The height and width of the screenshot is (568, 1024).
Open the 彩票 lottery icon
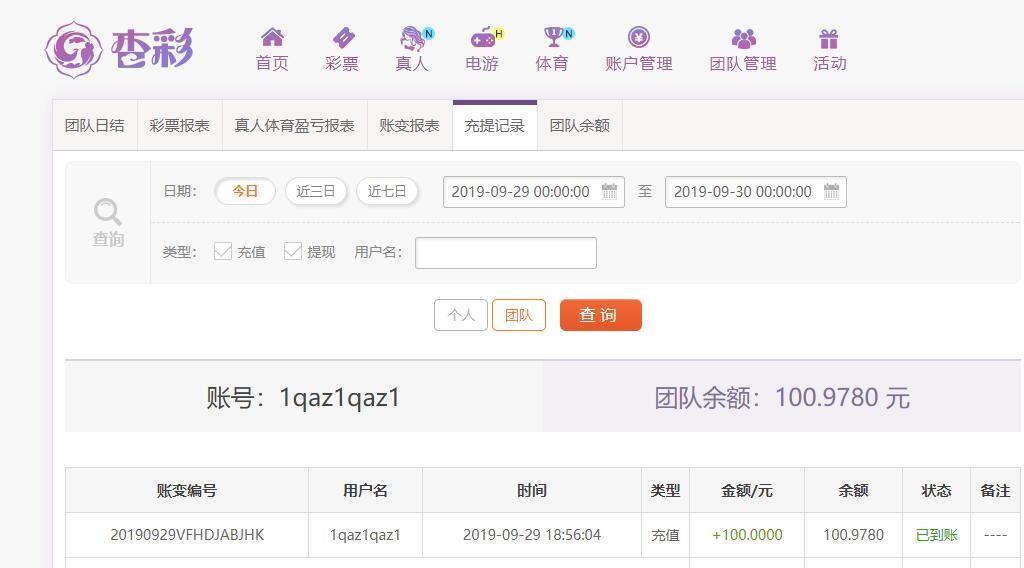pos(343,38)
